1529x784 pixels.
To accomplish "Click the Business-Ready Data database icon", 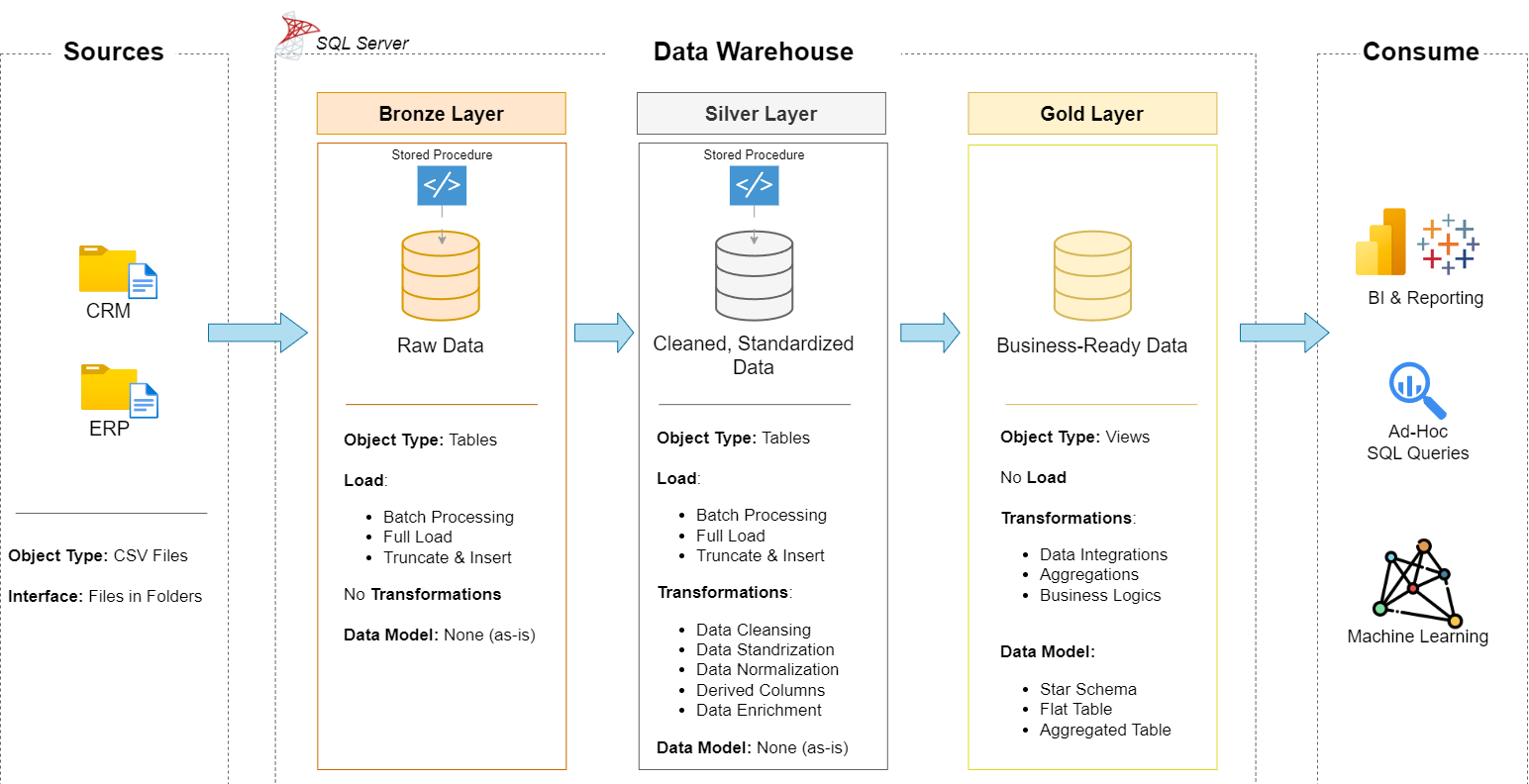I will [x=1092, y=274].
